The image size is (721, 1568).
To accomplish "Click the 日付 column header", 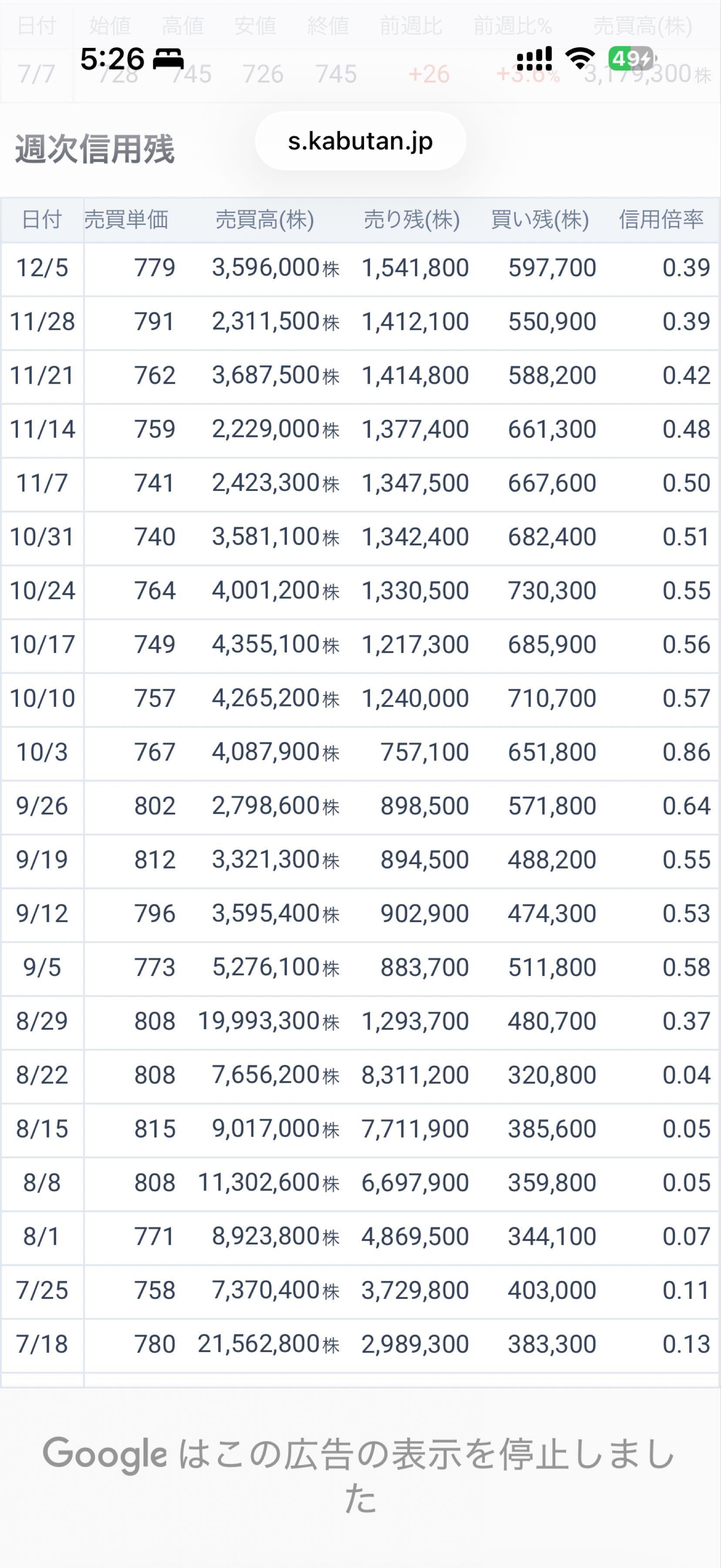I will [x=41, y=219].
